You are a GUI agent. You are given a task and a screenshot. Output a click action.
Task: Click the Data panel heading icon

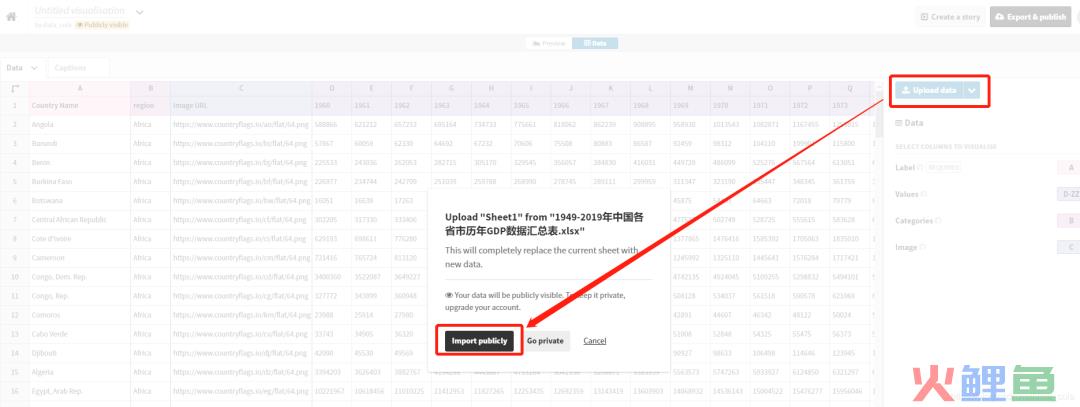coord(898,123)
